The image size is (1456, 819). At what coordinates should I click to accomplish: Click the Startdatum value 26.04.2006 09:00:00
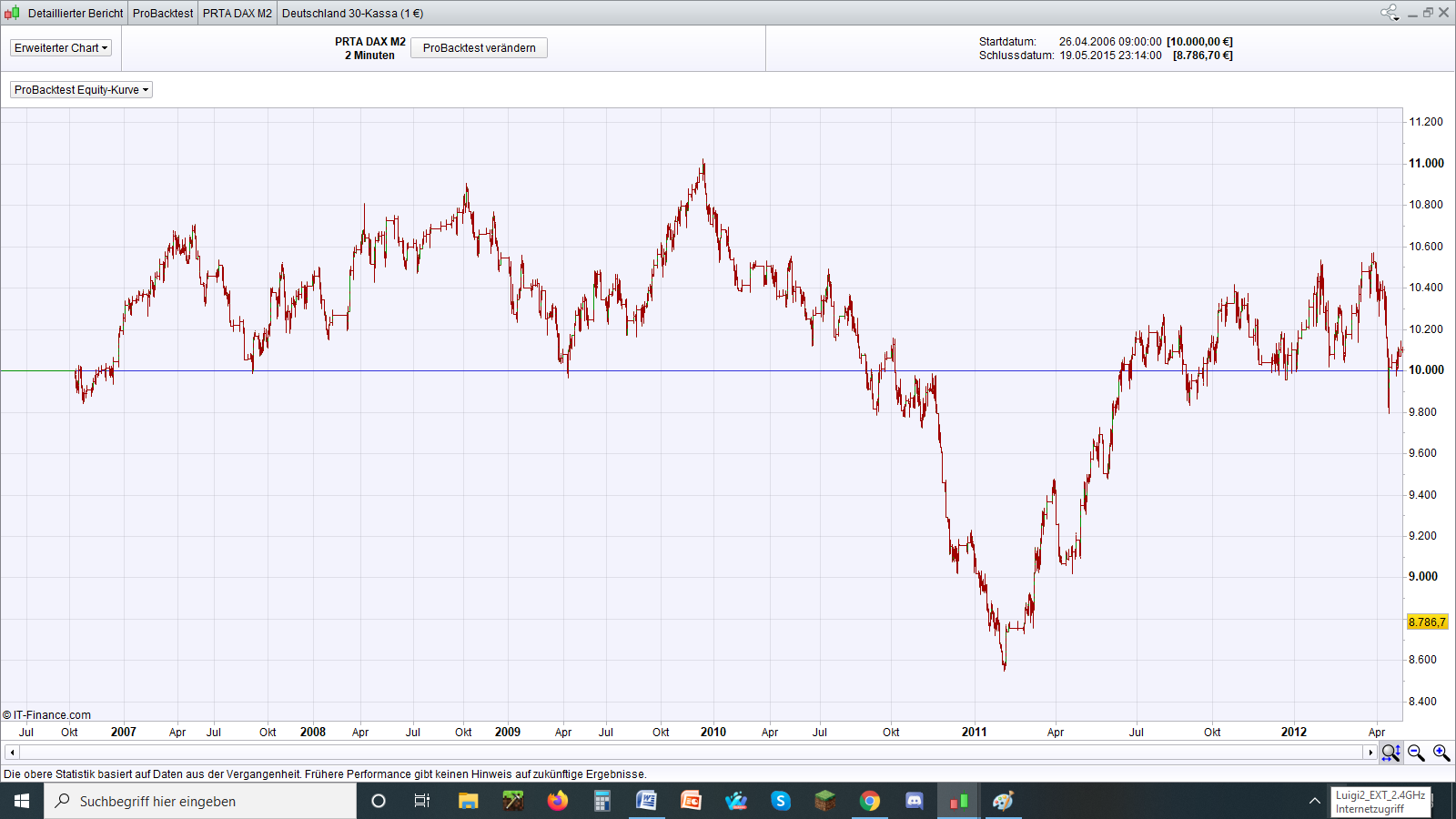pyautogui.click(x=1110, y=42)
